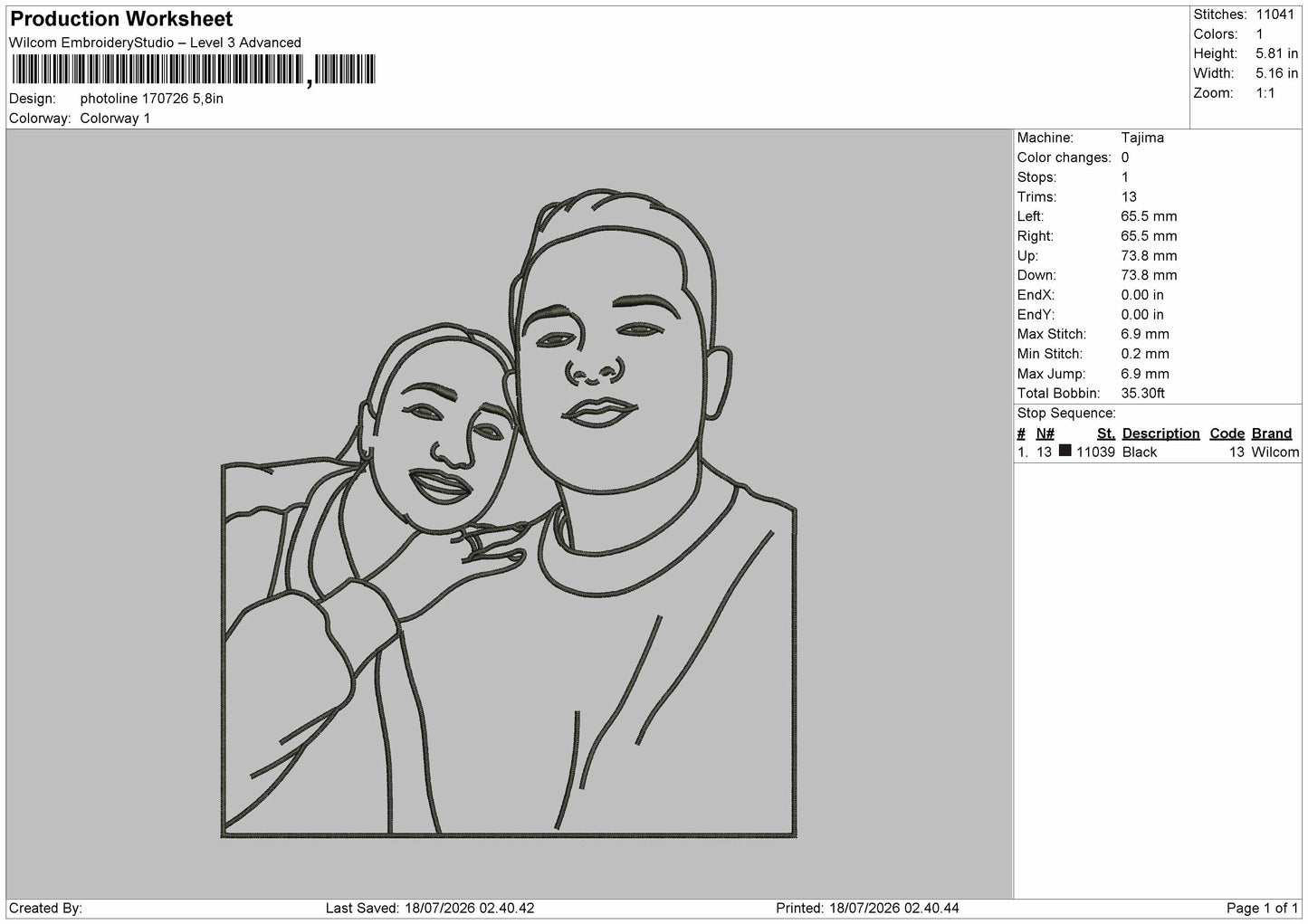Click the Code column header

[x=1227, y=433]
